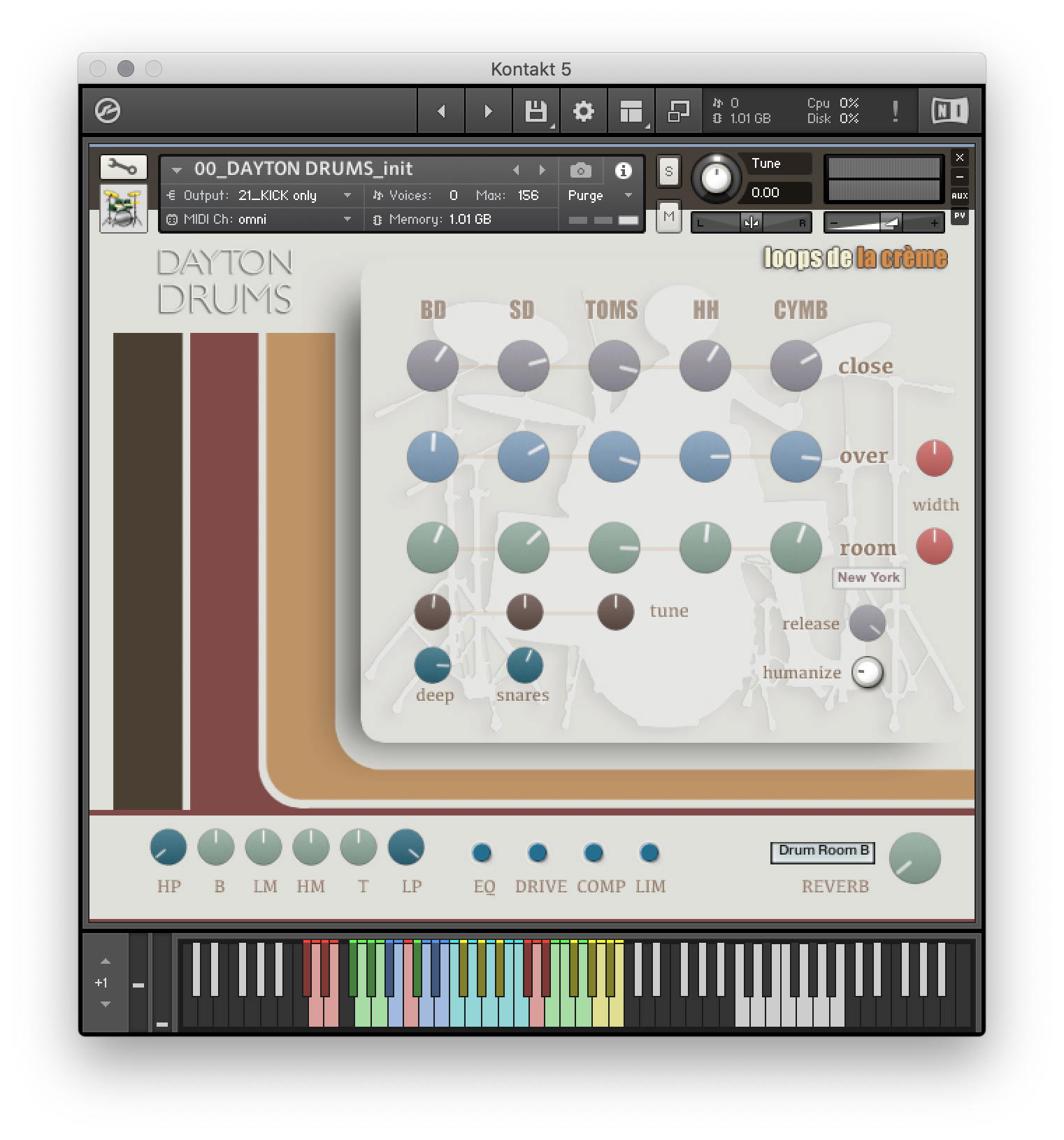Toggle the PV button
Image resolution: width=1064 pixels, height=1140 pixels.
click(960, 215)
